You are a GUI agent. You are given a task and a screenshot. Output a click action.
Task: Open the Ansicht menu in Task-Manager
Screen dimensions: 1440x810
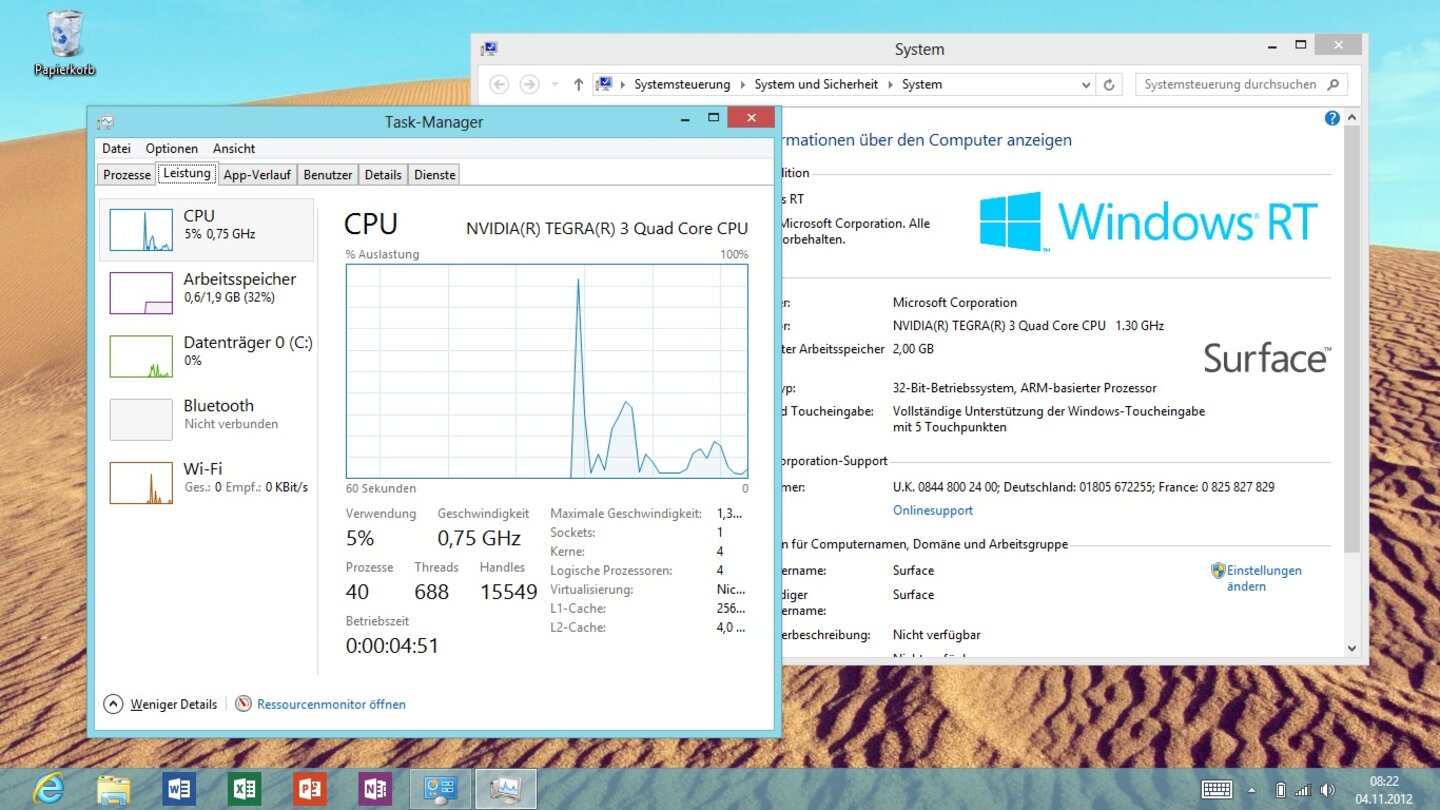(x=234, y=148)
